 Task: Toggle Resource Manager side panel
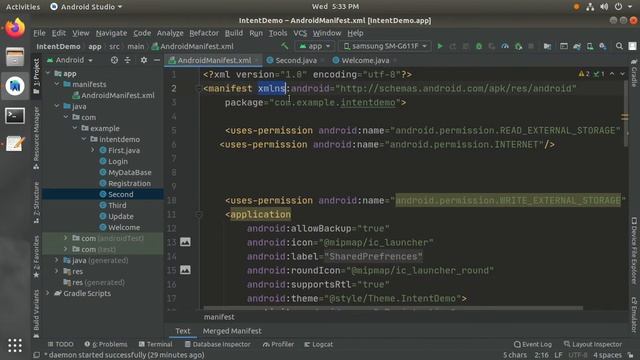[36, 138]
